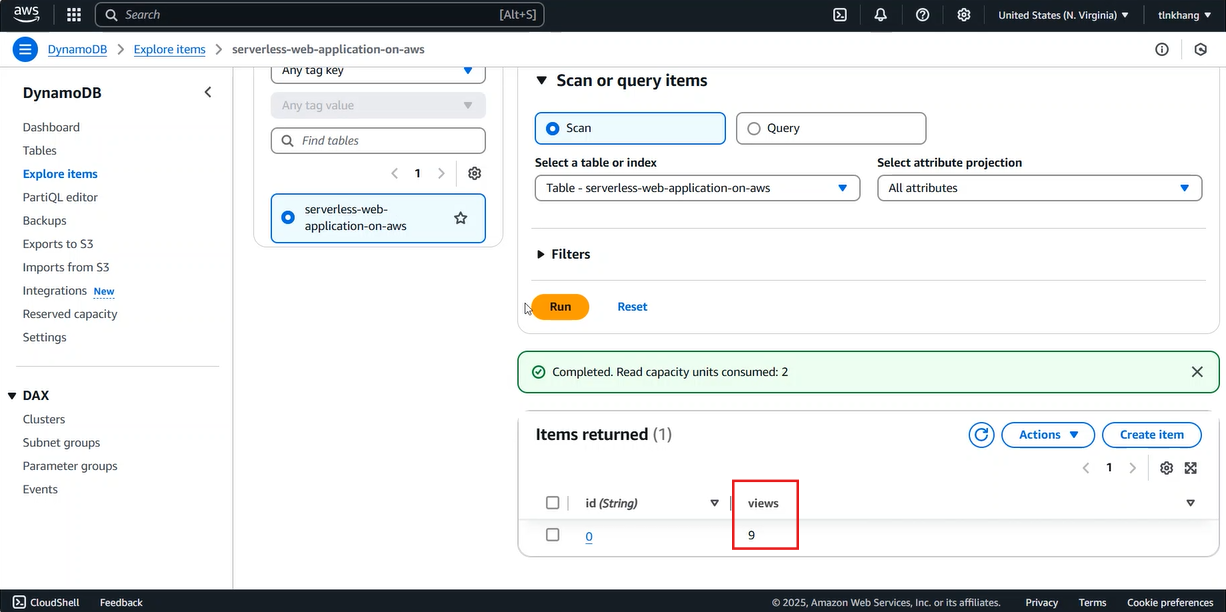The width and height of the screenshot is (1226, 612).
Task: Collapse the DynamoDB side navigation
Action: [208, 92]
